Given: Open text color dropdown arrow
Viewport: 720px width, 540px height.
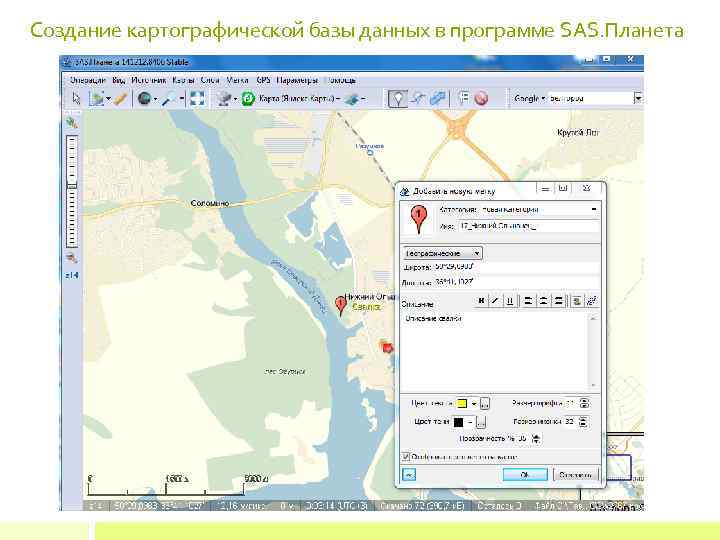Looking at the screenshot, I should point(473,404).
